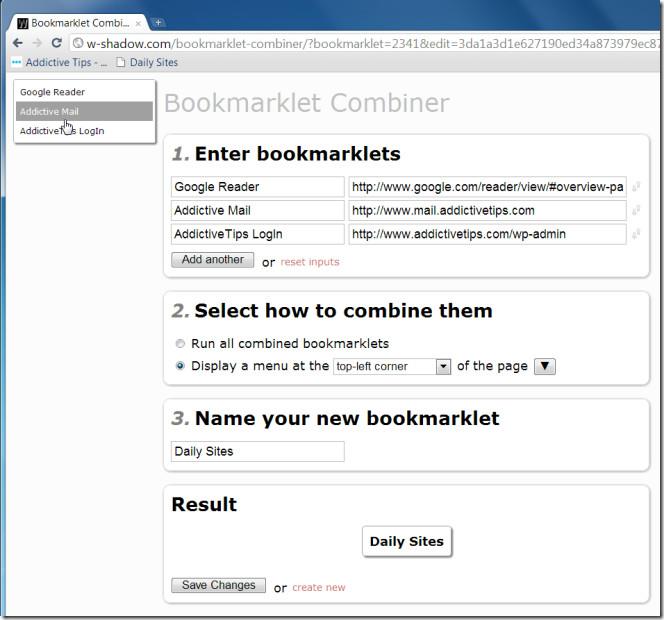The height and width of the screenshot is (620, 664).
Task: Click the icon beside the Google Reader URL
Action: tap(636, 187)
